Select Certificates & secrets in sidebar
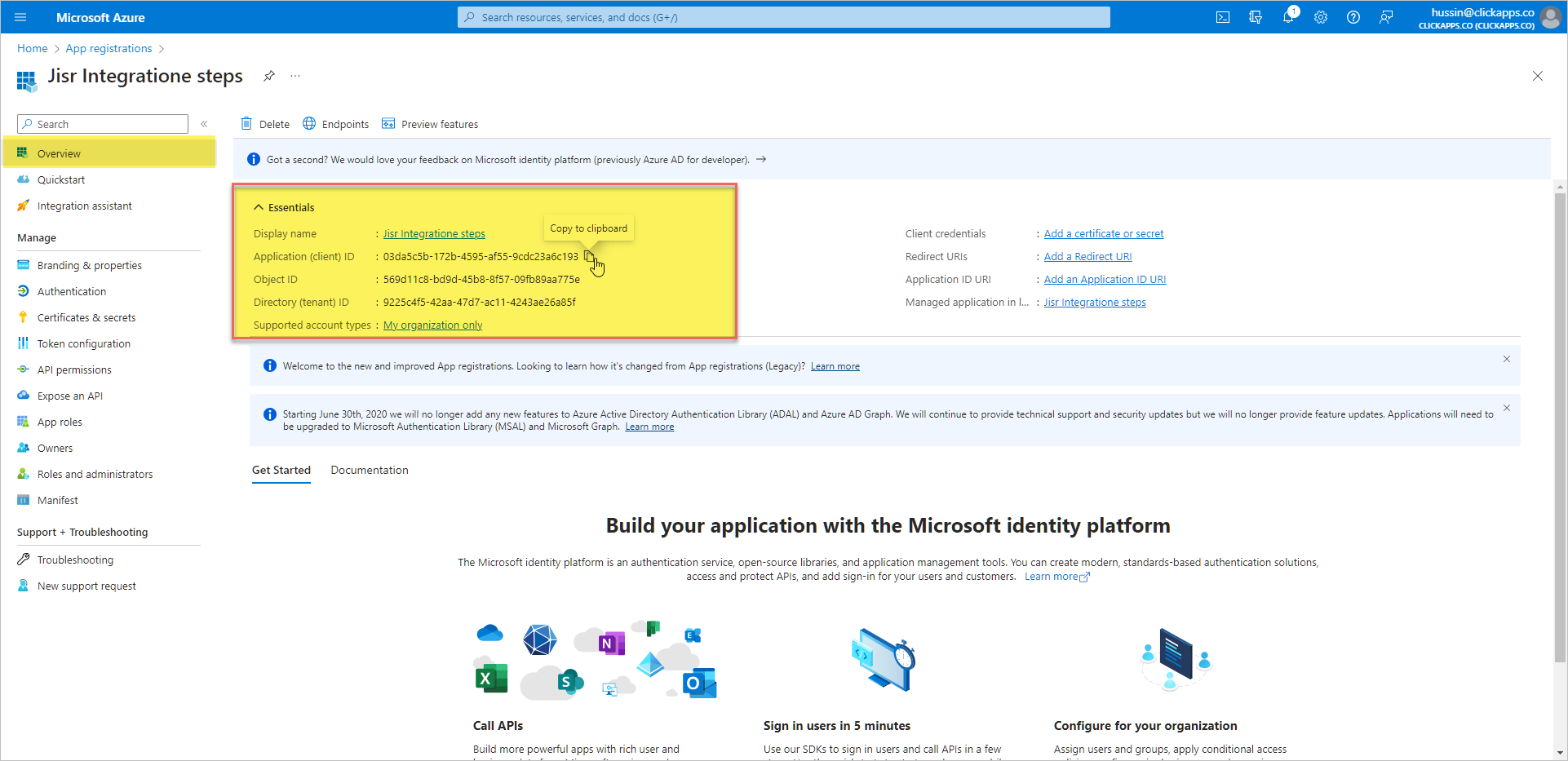This screenshot has width=1568, height=761. point(86,317)
